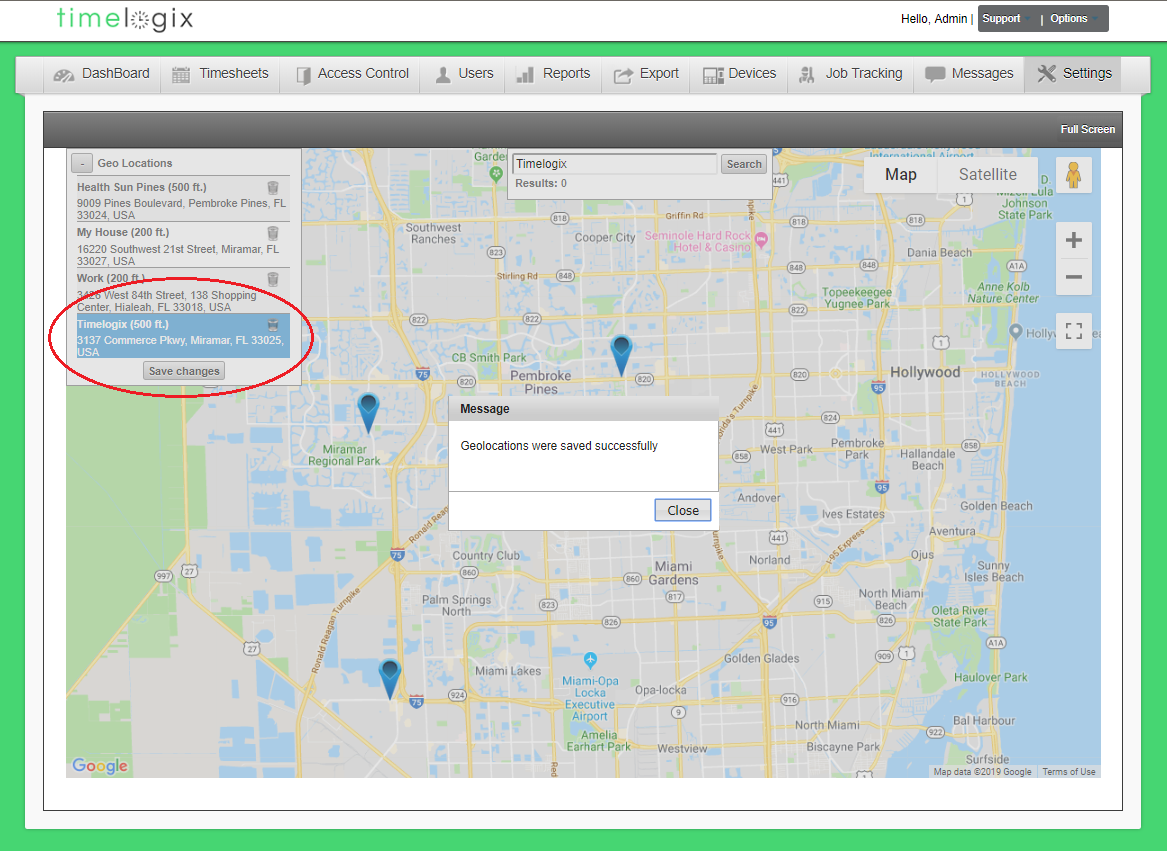Image resolution: width=1170 pixels, height=852 pixels.
Task: Go to Devices tab
Action: coord(739,74)
